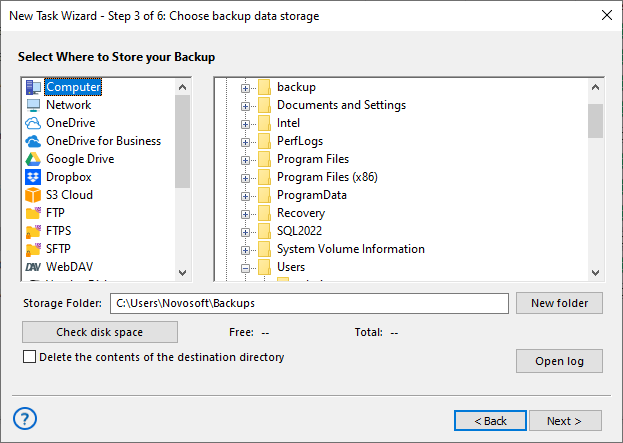Click the storage list scrollbar thumb
This screenshot has height=443, width=623.
(182, 141)
